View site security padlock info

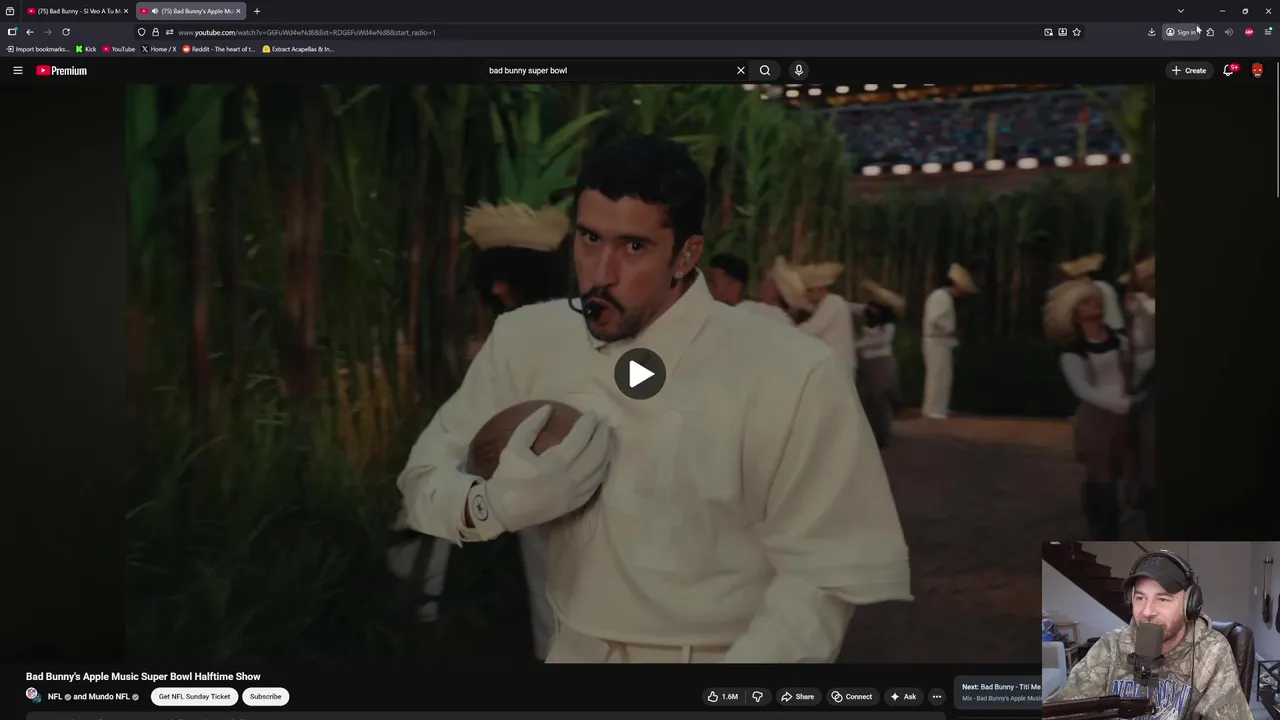point(155,32)
